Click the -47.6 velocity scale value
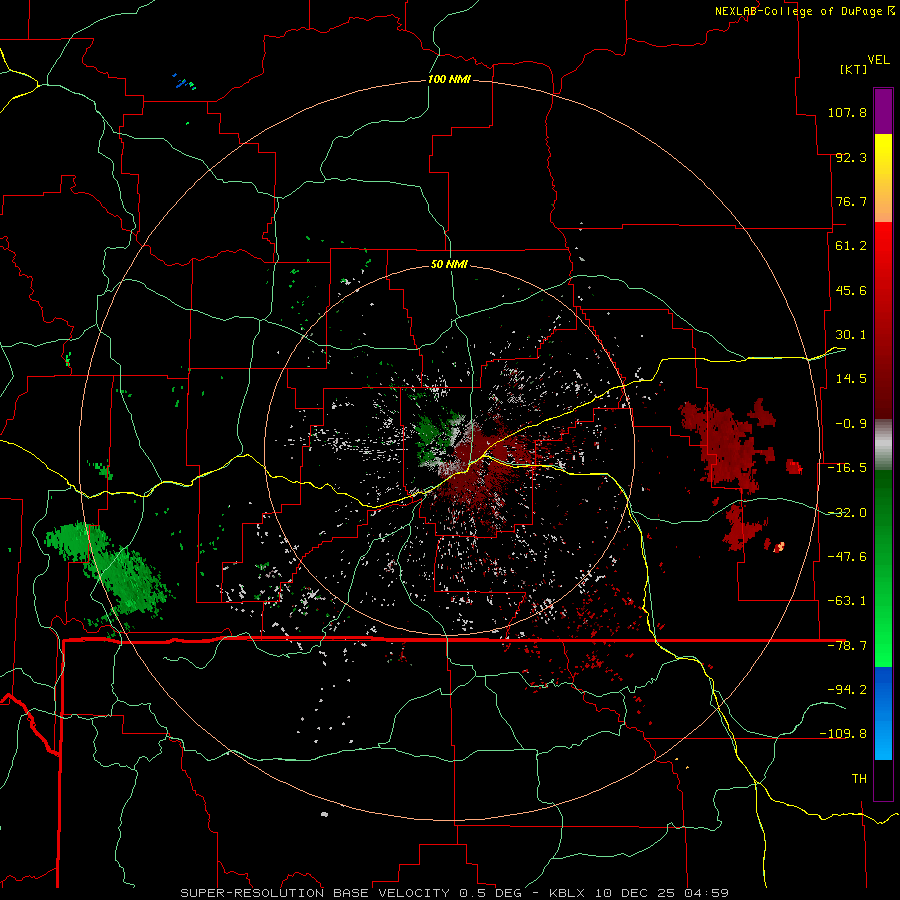 coord(847,557)
